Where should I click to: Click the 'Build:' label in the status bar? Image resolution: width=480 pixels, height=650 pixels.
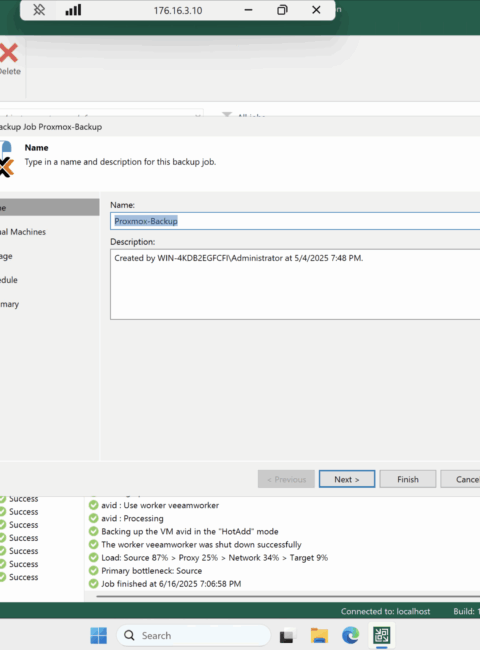[x=464, y=611]
